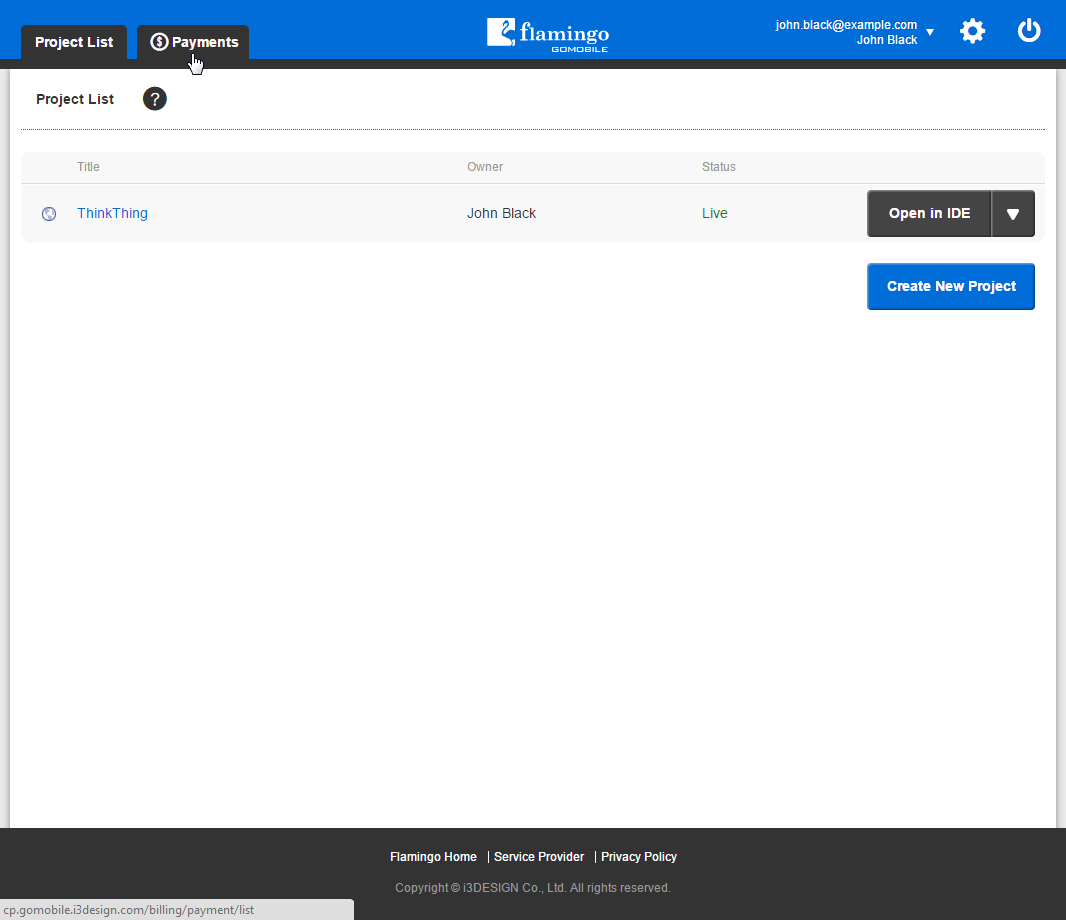Click the dollar icon on Payments tab
Screen dimensions: 1066x920
click(x=159, y=42)
